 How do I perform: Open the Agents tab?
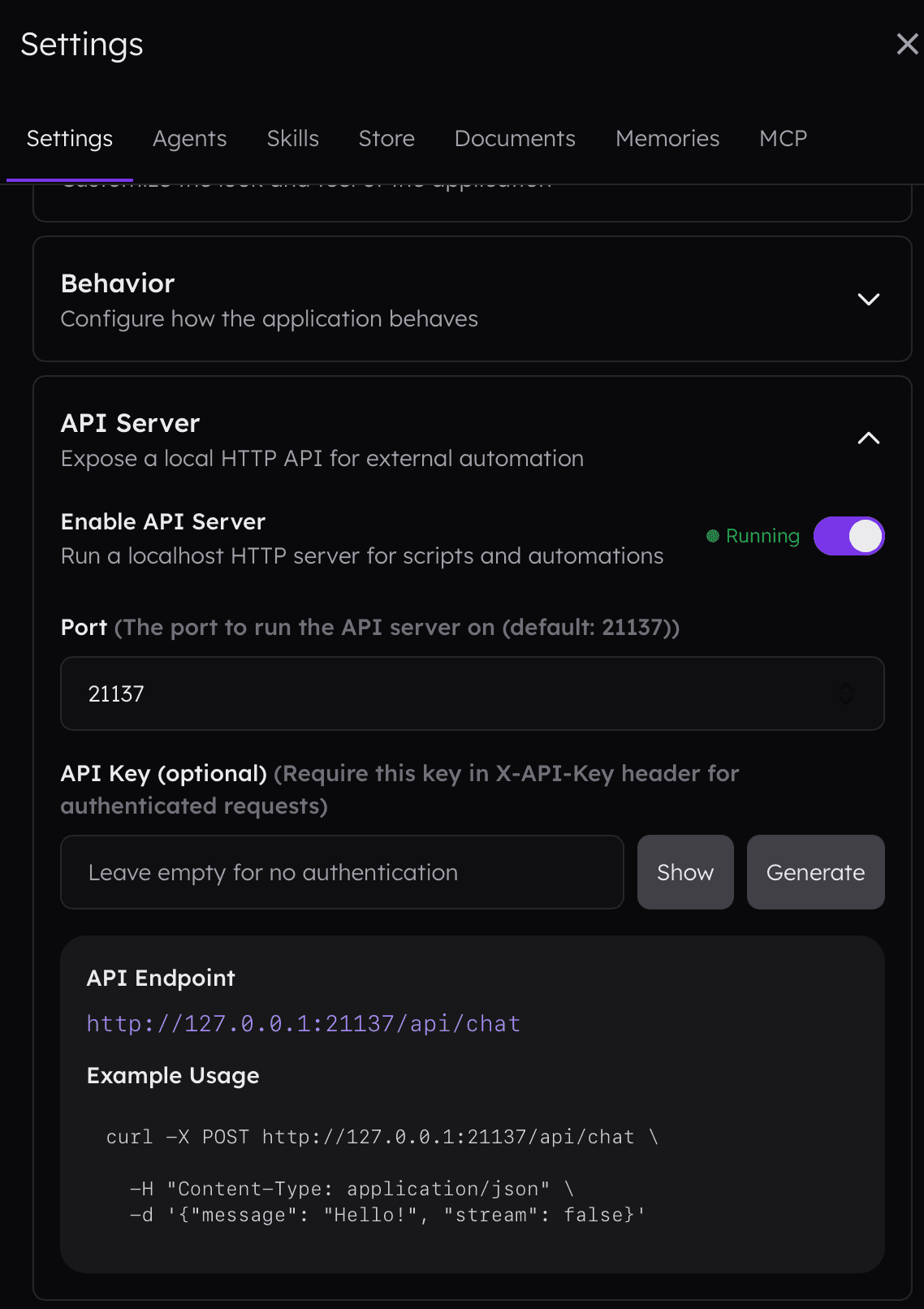[x=190, y=139]
